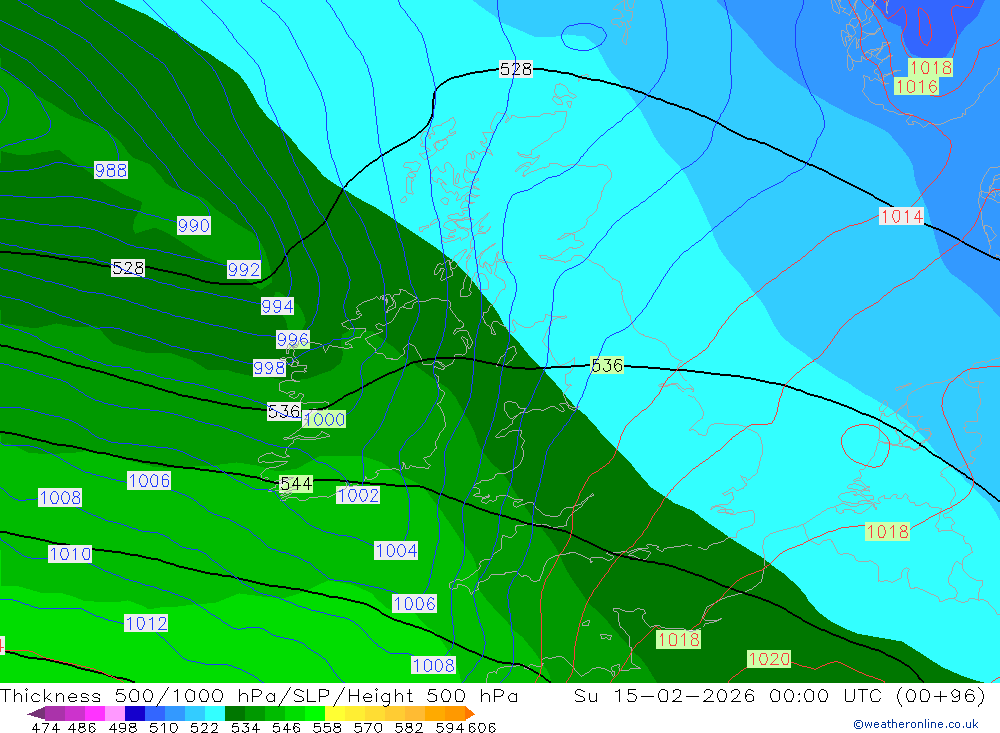Click legend value 546
The height and width of the screenshot is (733, 1000).
coord(286,727)
